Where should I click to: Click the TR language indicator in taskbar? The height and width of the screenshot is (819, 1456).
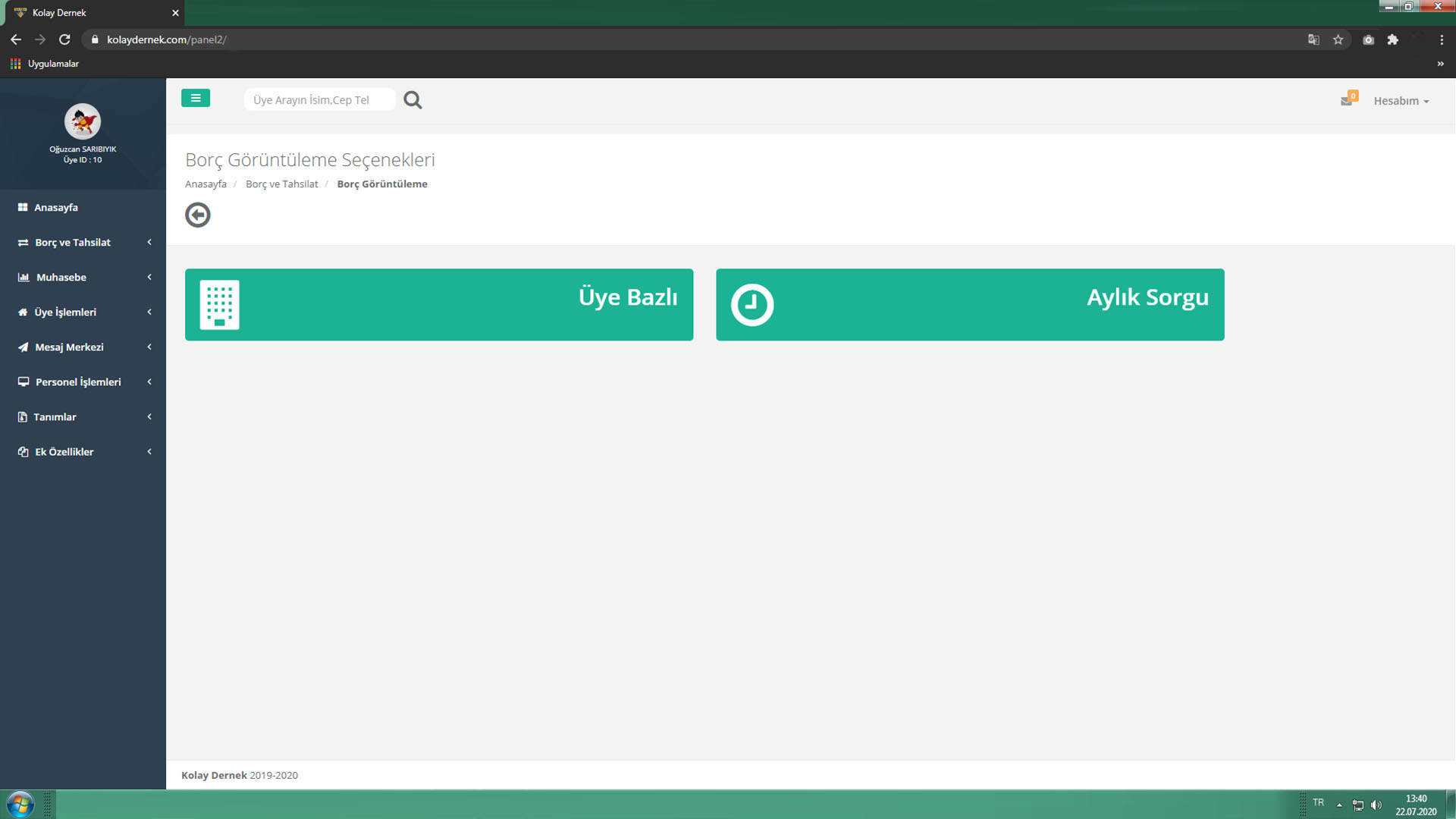pos(1318,803)
